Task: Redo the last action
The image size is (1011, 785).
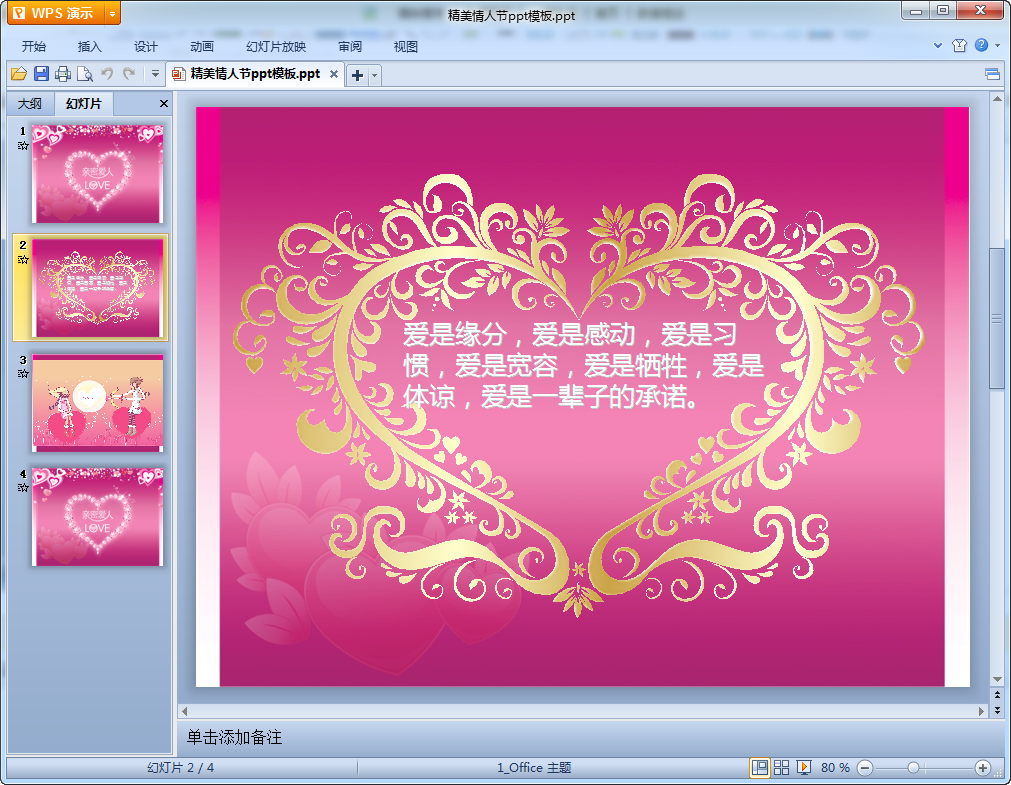Action: 129,74
